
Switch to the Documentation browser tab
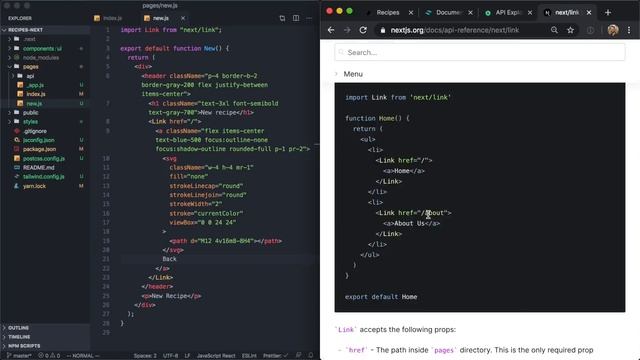click(448, 13)
